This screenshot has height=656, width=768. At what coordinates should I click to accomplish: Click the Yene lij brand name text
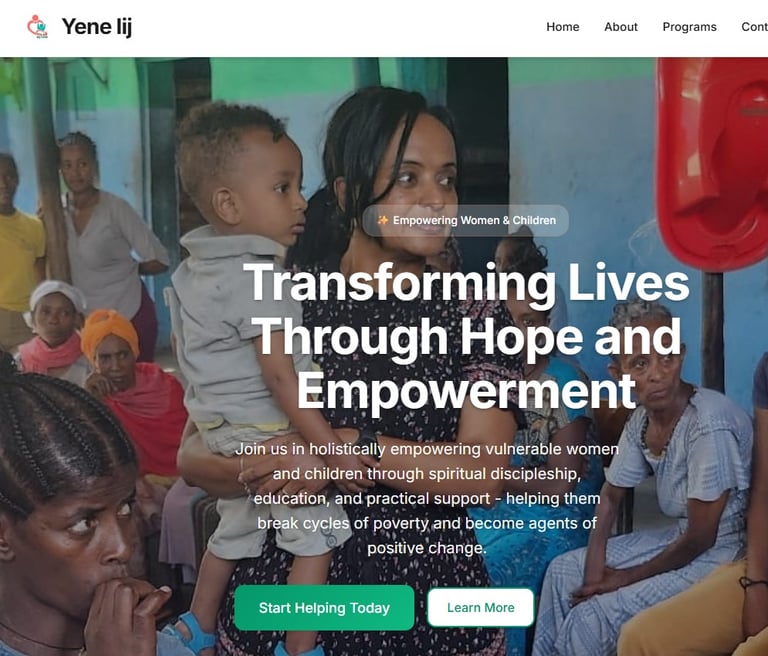(x=97, y=27)
